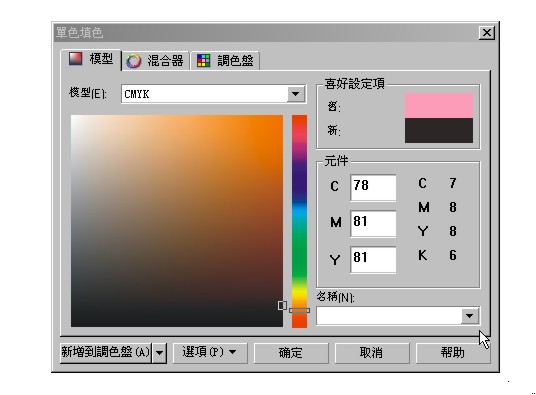This screenshot has width=536, height=395.
Task: Open the 新增到調色盤 arrow dropdown
Action: pyautogui.click(x=160, y=352)
